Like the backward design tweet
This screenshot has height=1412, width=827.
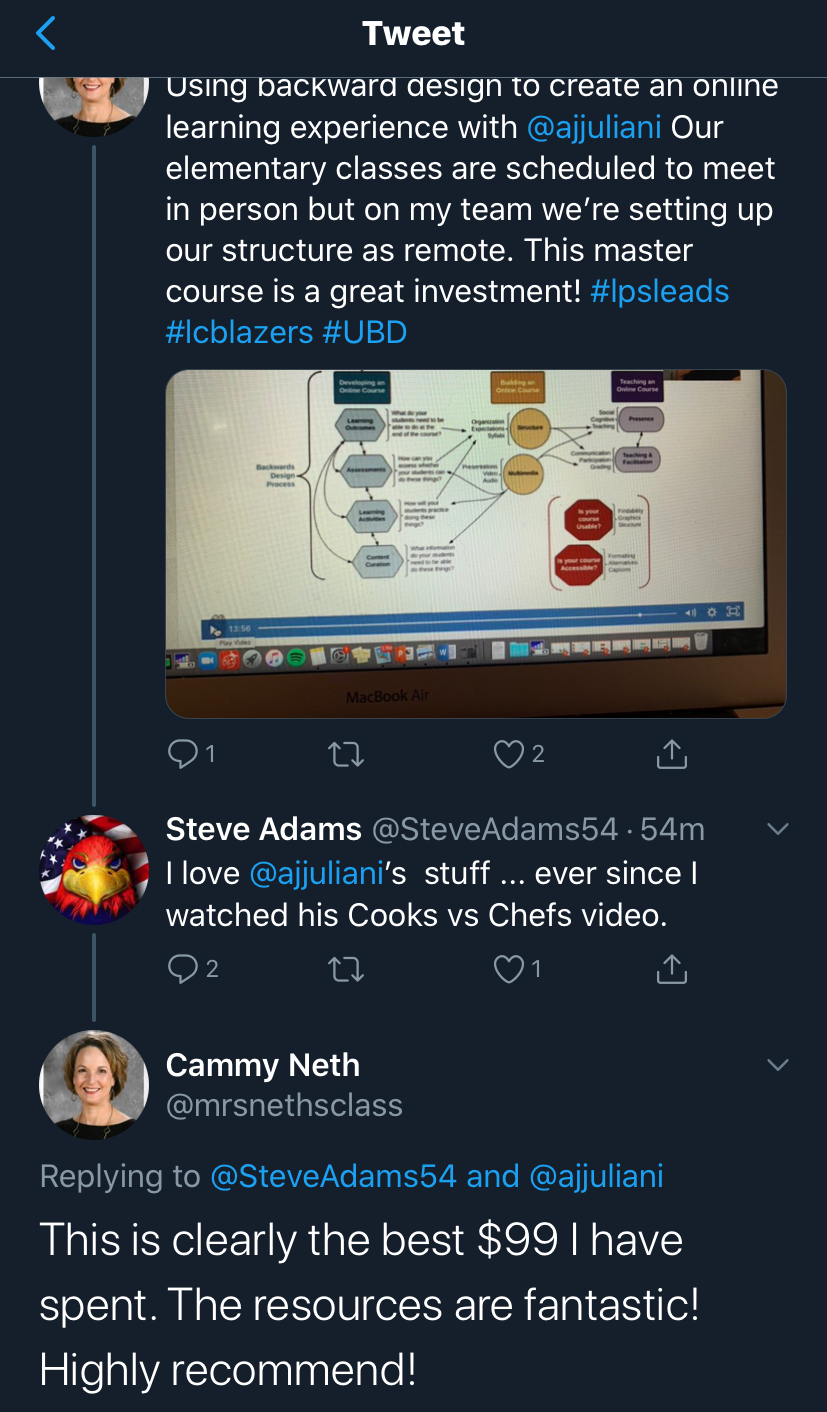pyautogui.click(x=509, y=754)
